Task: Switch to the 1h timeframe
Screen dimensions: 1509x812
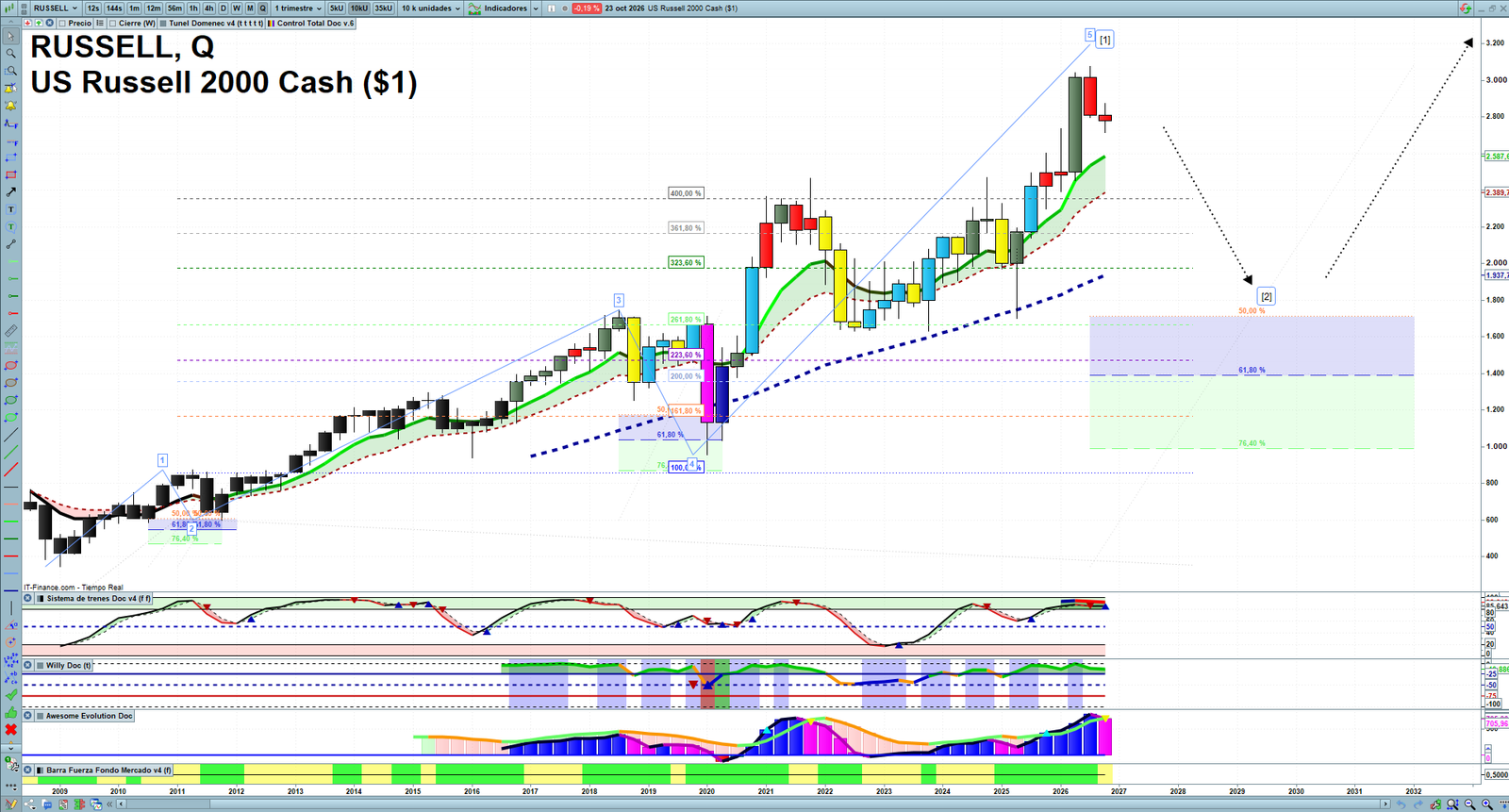Action: [x=193, y=8]
